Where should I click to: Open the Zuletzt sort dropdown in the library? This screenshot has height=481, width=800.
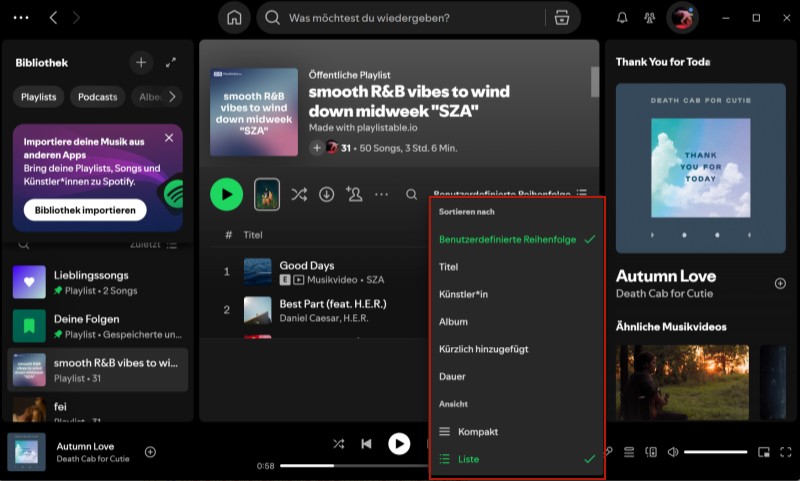point(153,245)
